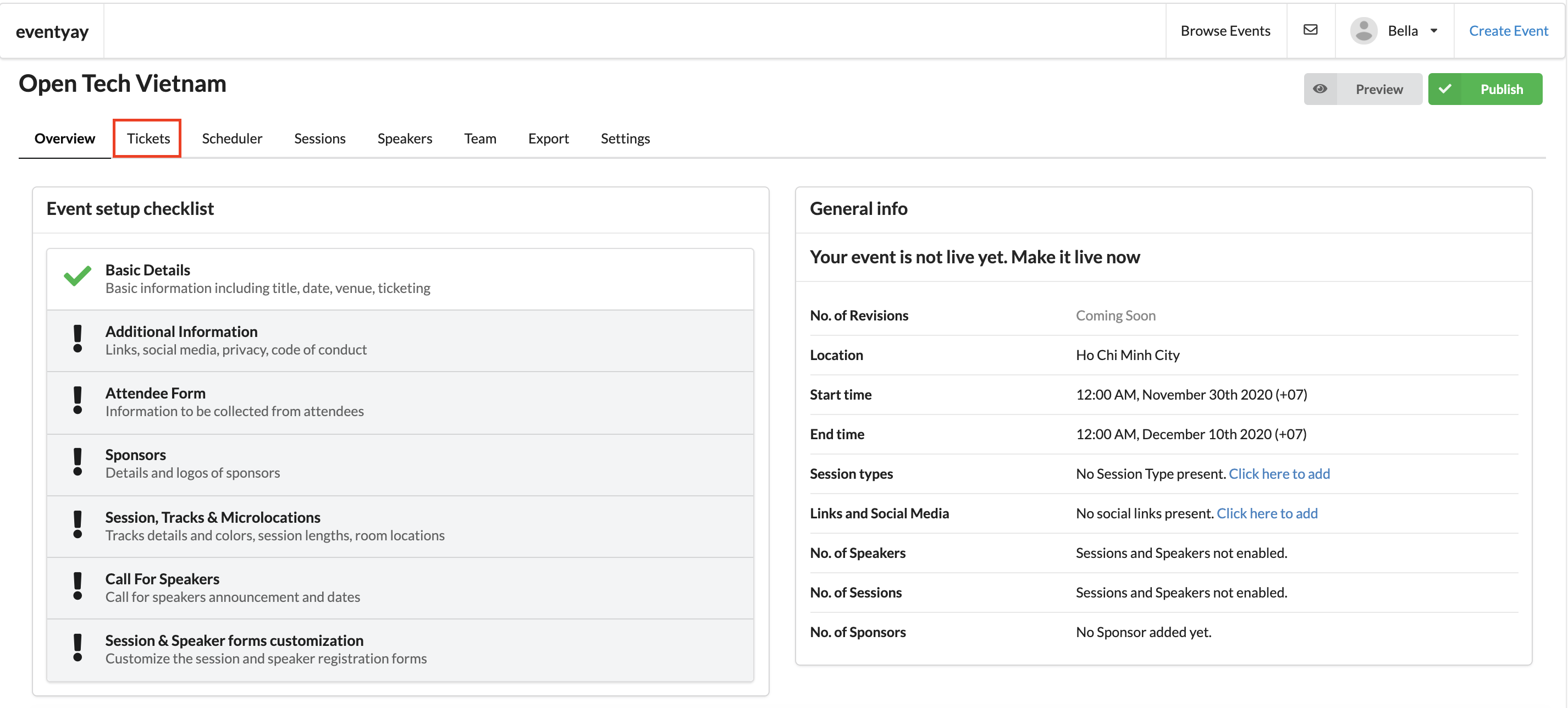
Task: Click the Bella user avatar icon
Action: [x=1365, y=29]
